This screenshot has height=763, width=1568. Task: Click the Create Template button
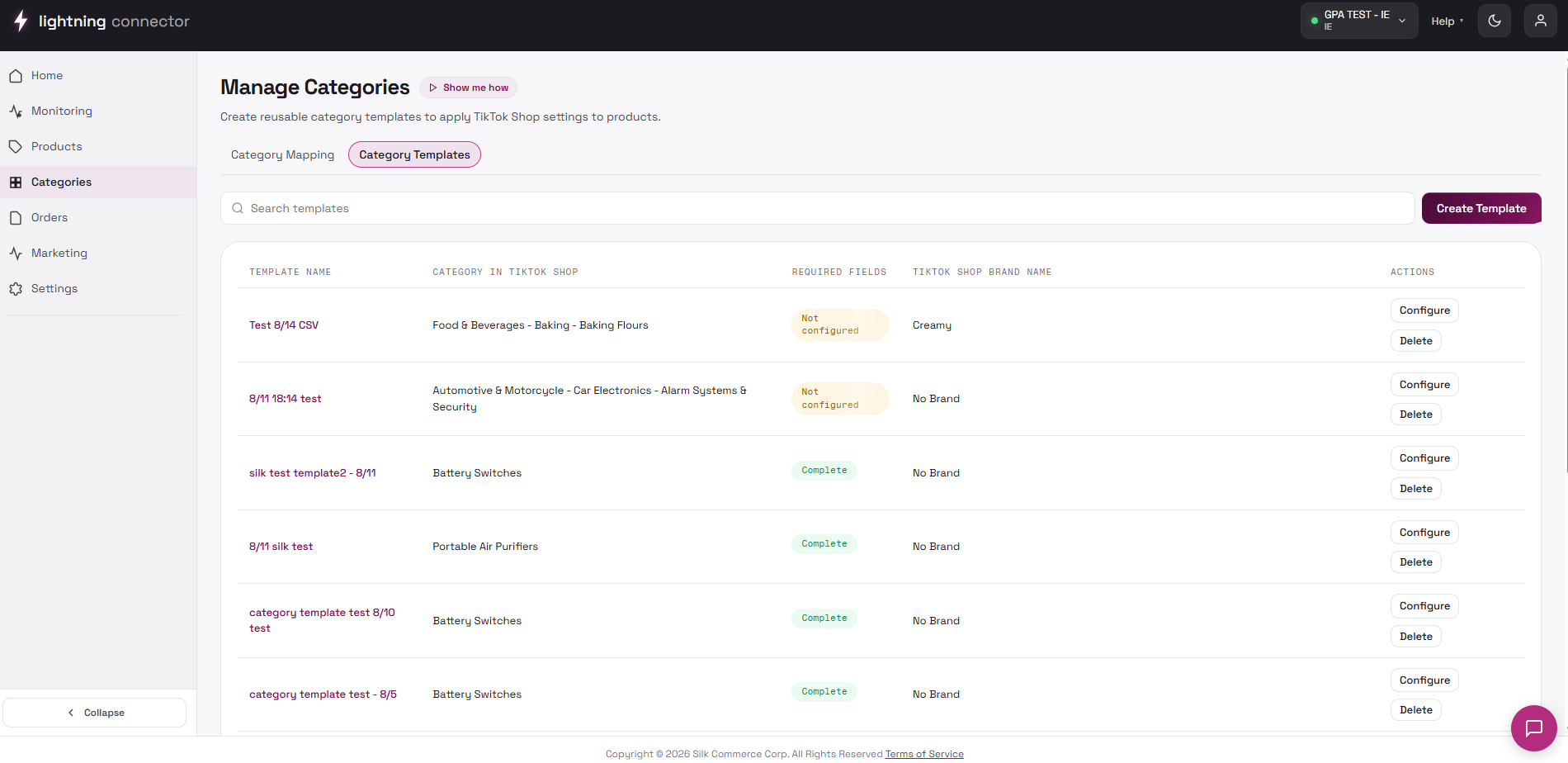pos(1481,208)
